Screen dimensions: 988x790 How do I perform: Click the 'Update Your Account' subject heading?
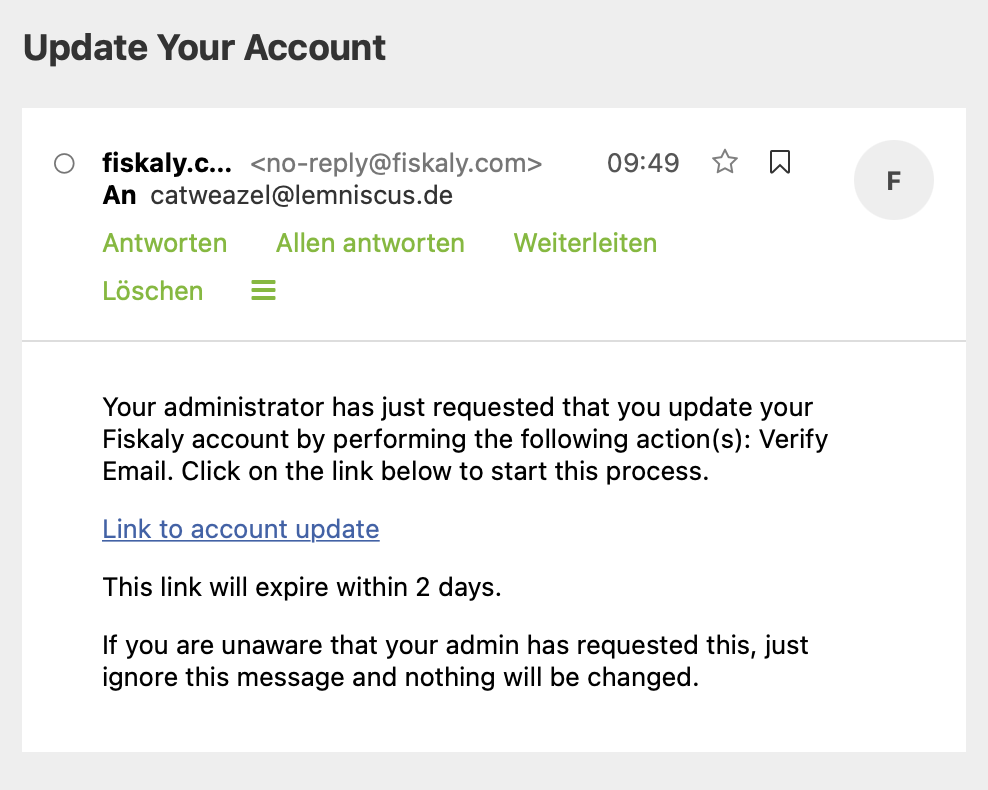(x=205, y=48)
